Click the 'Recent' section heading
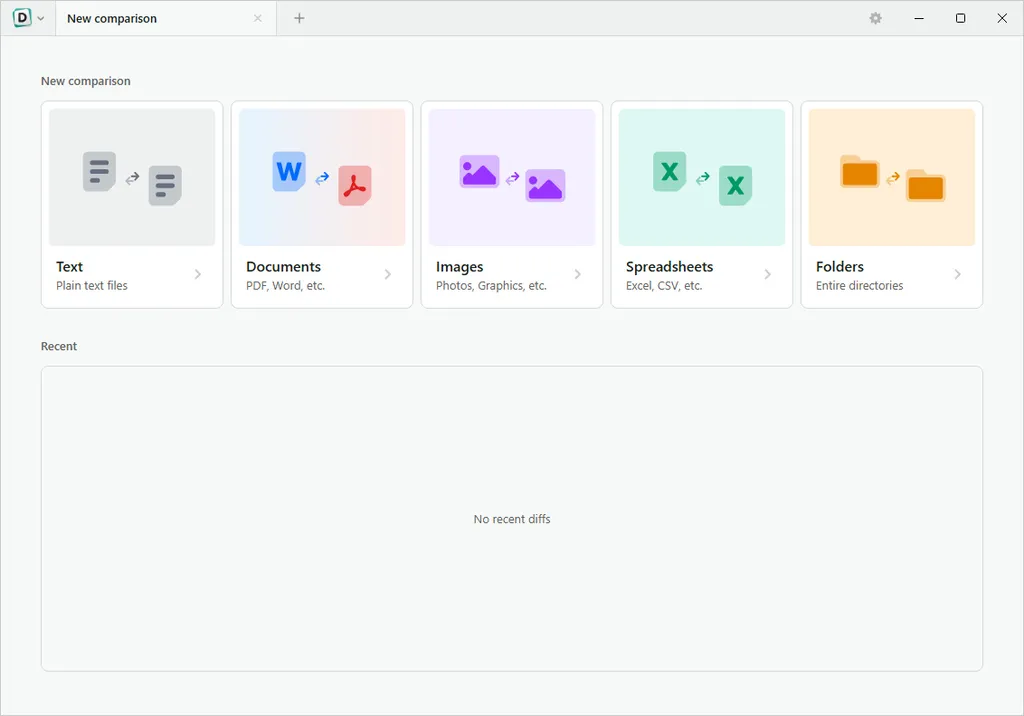The image size is (1024, 716). pyautogui.click(x=59, y=346)
